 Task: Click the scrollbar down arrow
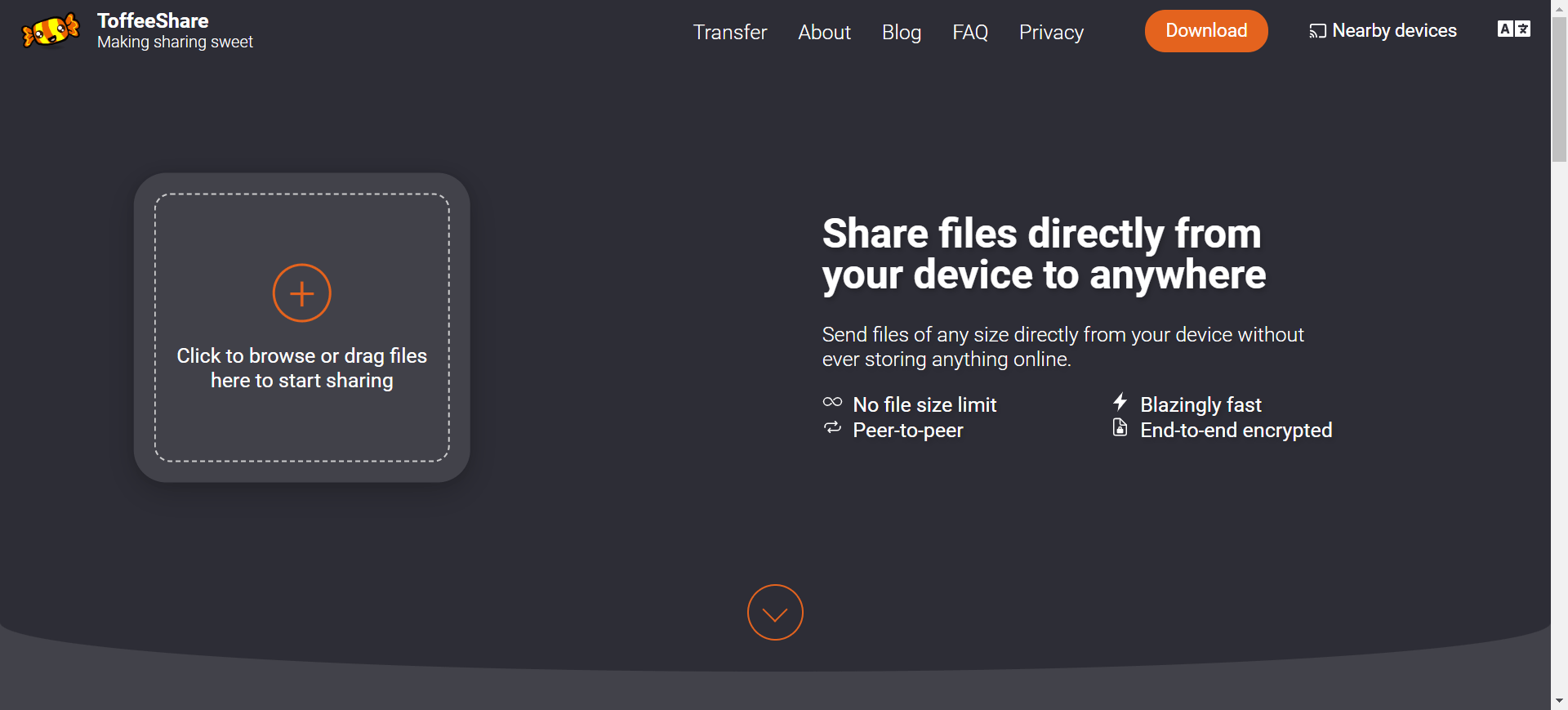(1559, 701)
